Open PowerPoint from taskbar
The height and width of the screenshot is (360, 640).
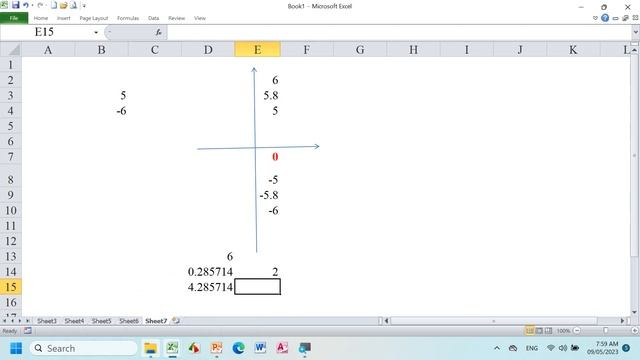tap(216, 348)
